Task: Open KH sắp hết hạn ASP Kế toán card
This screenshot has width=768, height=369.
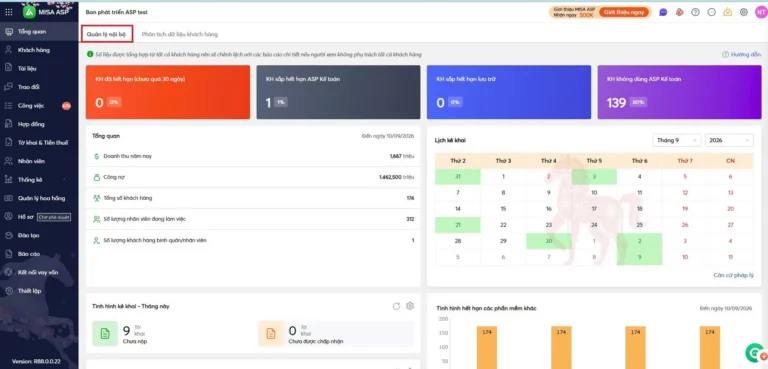Action: 338,92
